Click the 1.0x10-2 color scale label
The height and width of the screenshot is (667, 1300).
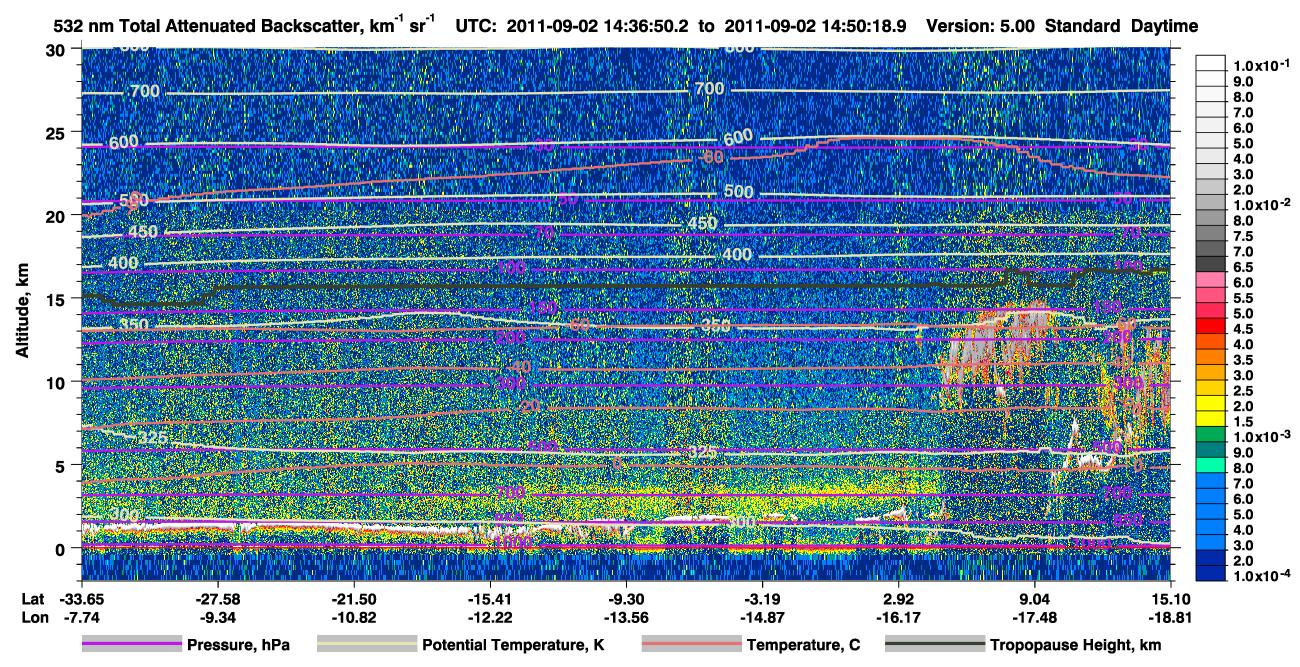[x=1261, y=204]
